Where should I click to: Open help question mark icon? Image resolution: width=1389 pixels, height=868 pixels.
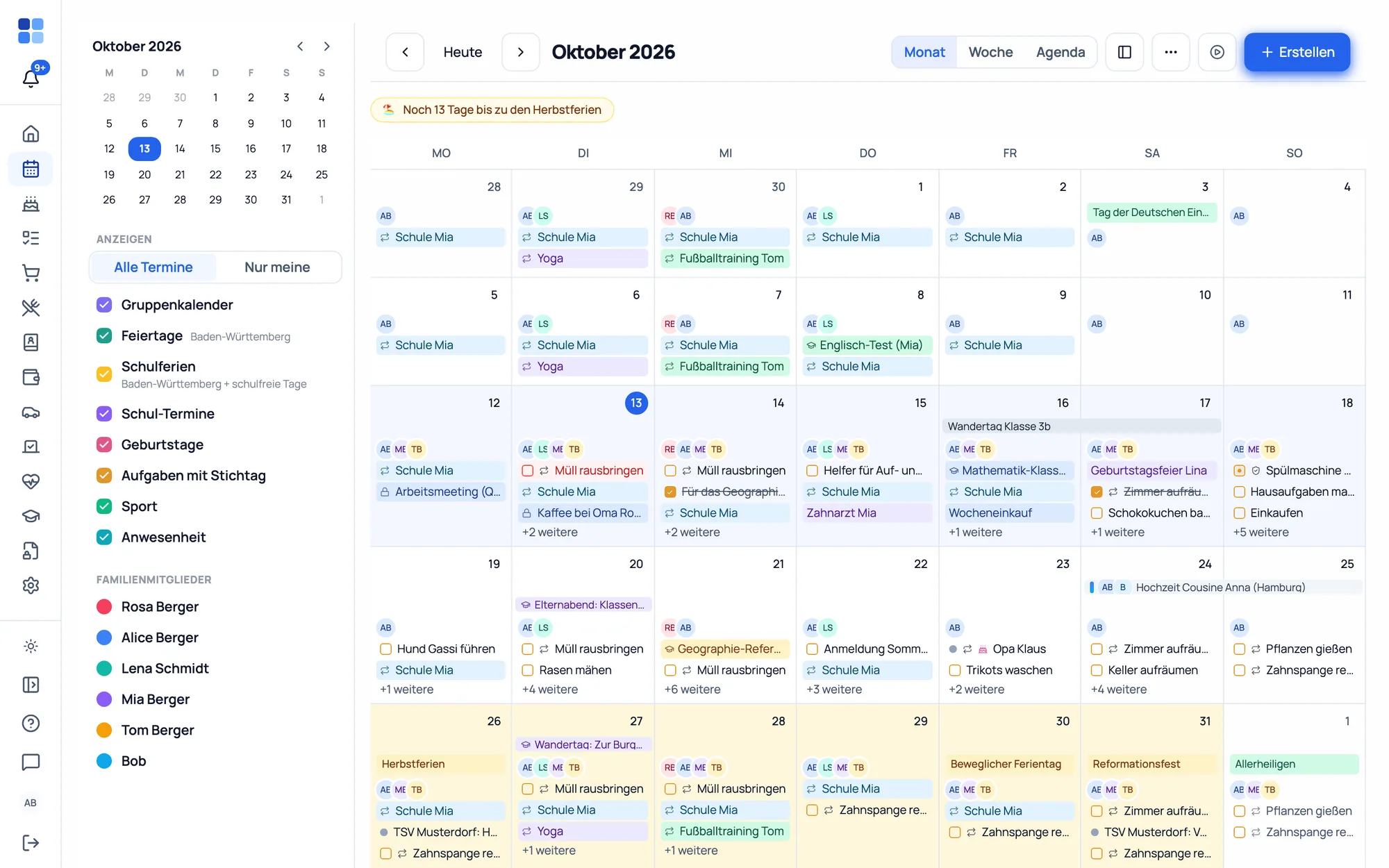(x=31, y=723)
